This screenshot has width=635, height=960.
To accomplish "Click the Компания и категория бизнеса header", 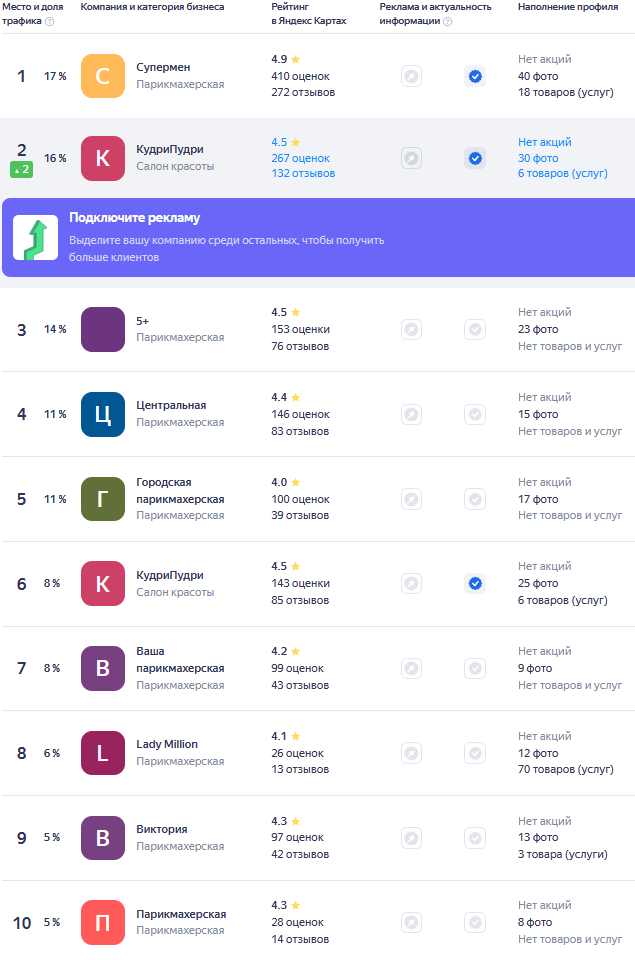I will tap(152, 7).
